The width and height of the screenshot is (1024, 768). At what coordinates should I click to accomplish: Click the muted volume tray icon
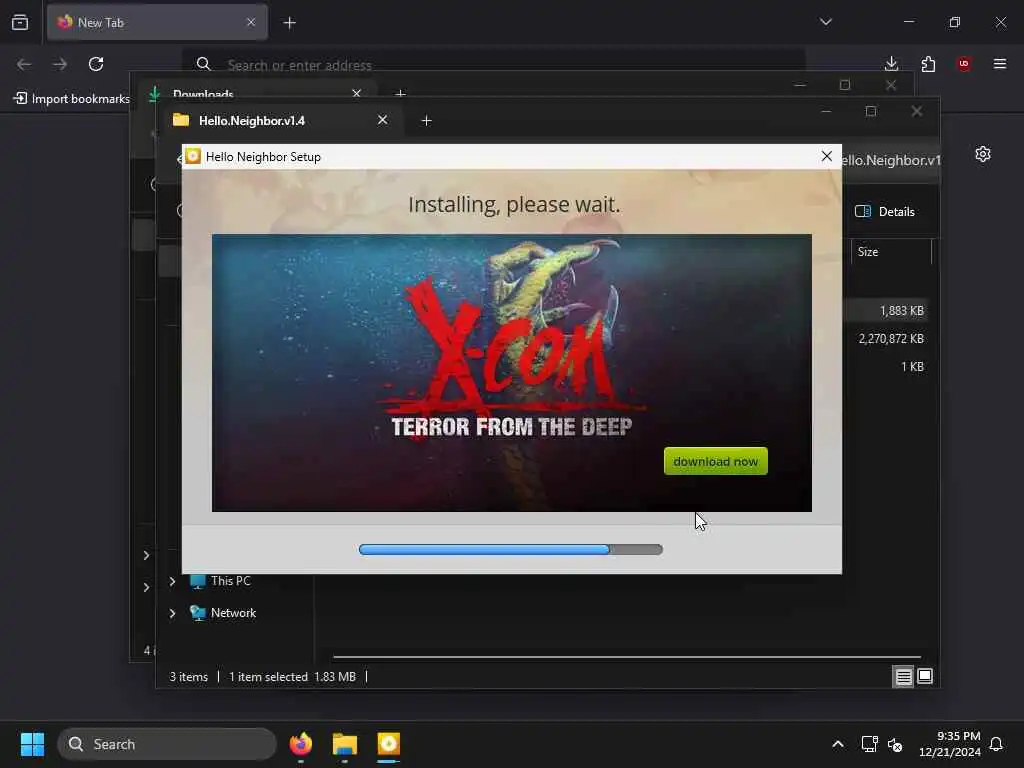click(x=895, y=744)
